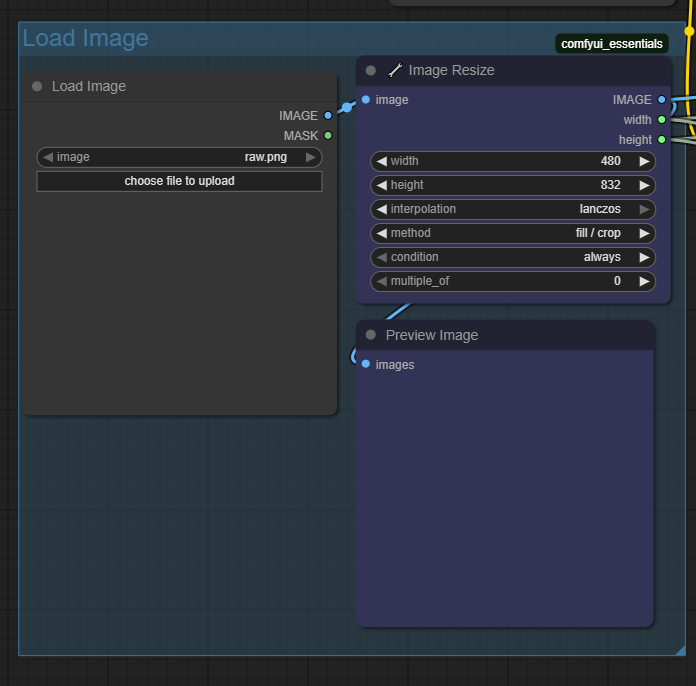Click the MASK output socket of Load Image
Image resolution: width=696 pixels, height=686 pixels.
tap(328, 135)
